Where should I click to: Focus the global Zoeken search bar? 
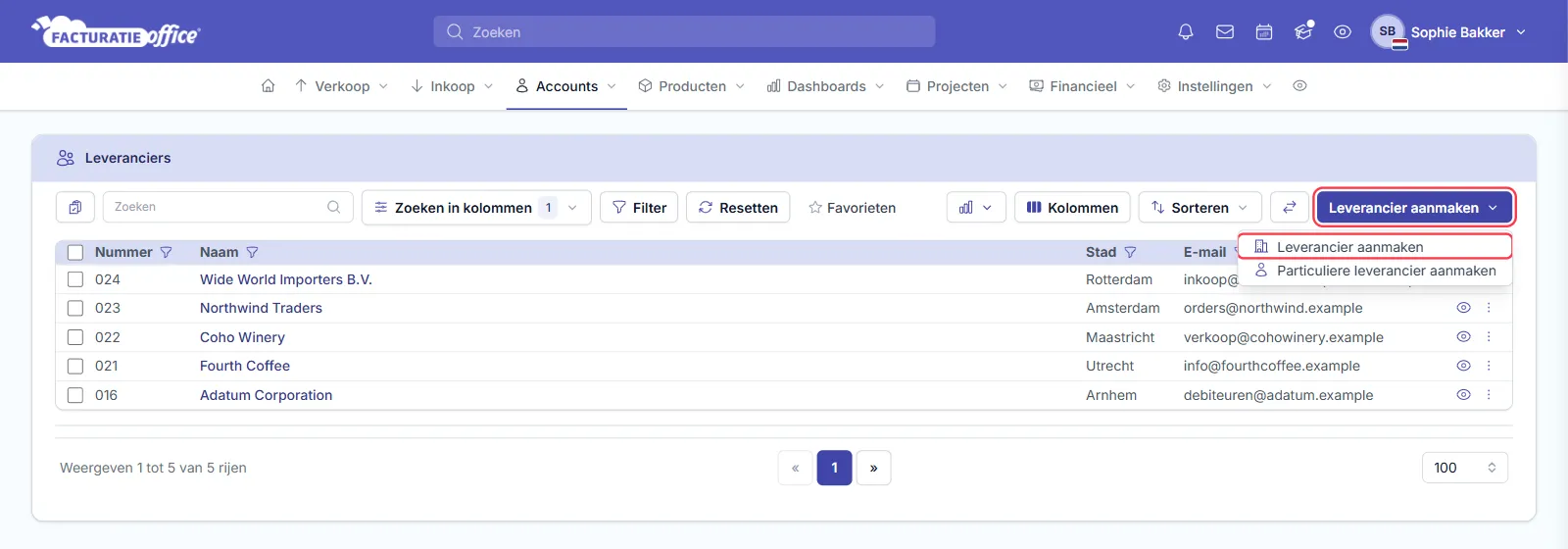pyautogui.click(x=684, y=31)
